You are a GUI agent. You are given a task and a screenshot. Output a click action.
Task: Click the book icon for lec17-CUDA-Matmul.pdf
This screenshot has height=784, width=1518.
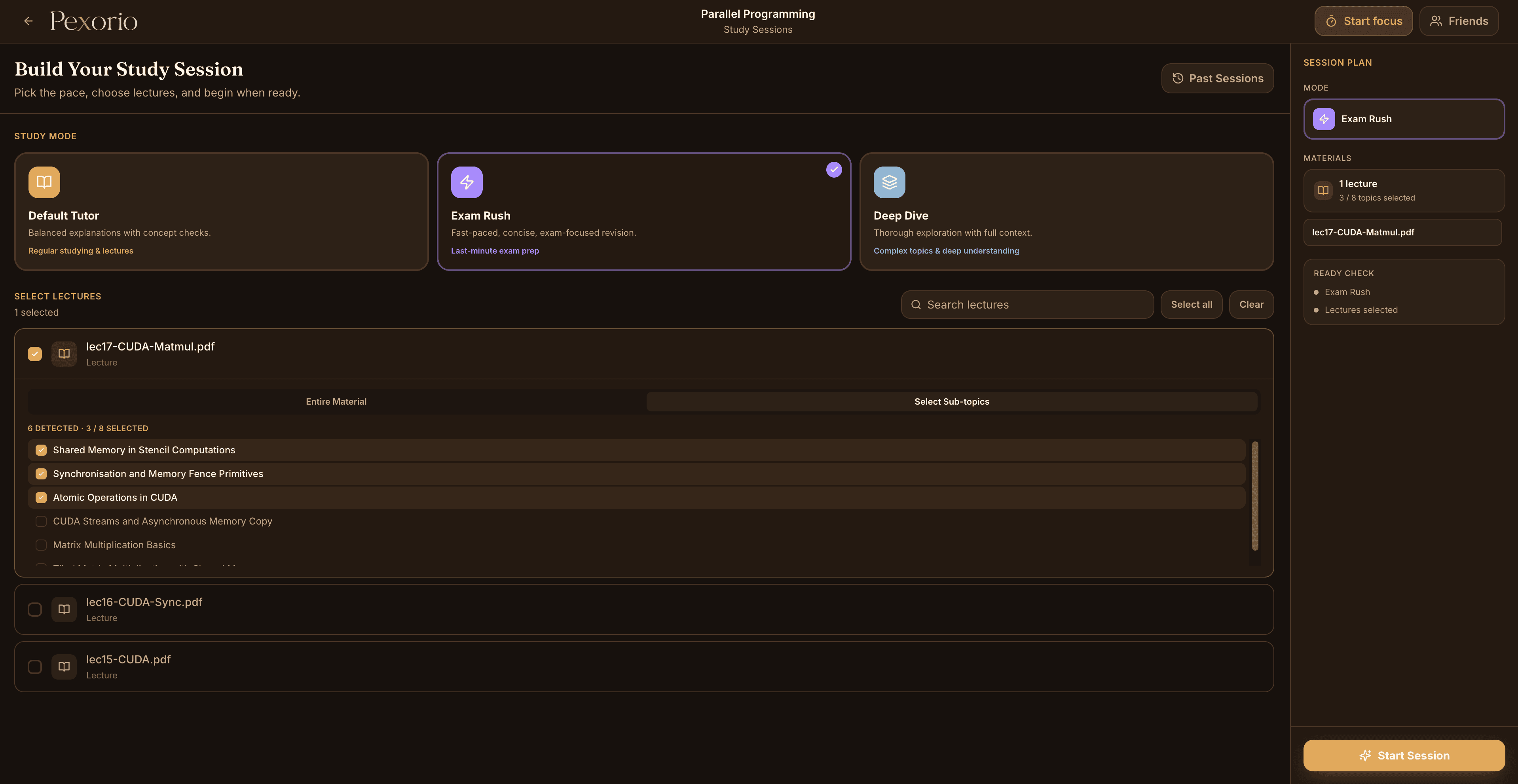pyautogui.click(x=64, y=354)
